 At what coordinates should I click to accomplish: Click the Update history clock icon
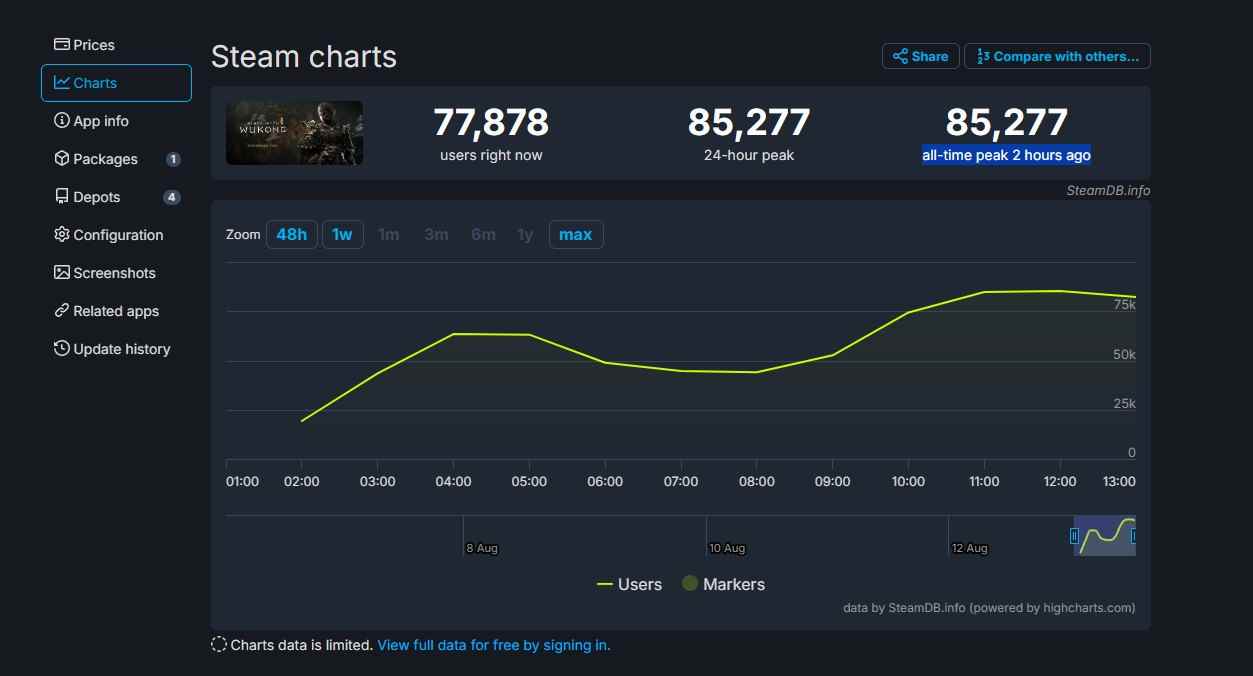[x=62, y=349]
